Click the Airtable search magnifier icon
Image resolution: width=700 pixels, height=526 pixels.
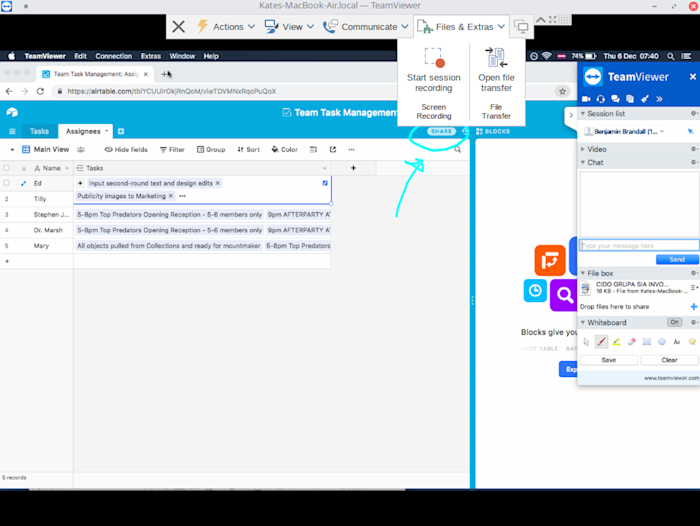[458, 150]
